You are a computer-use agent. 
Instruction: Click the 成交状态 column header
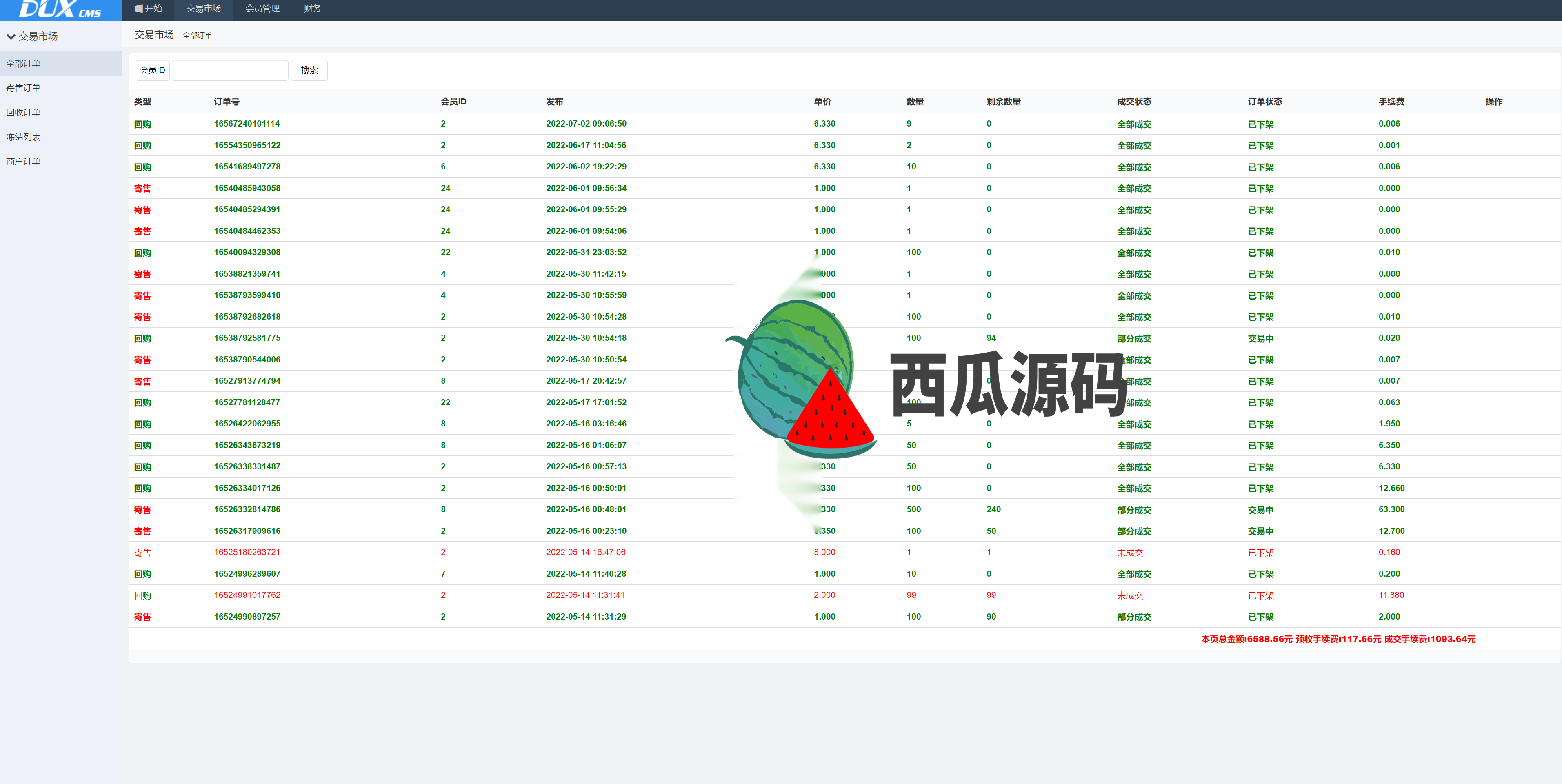(1134, 102)
